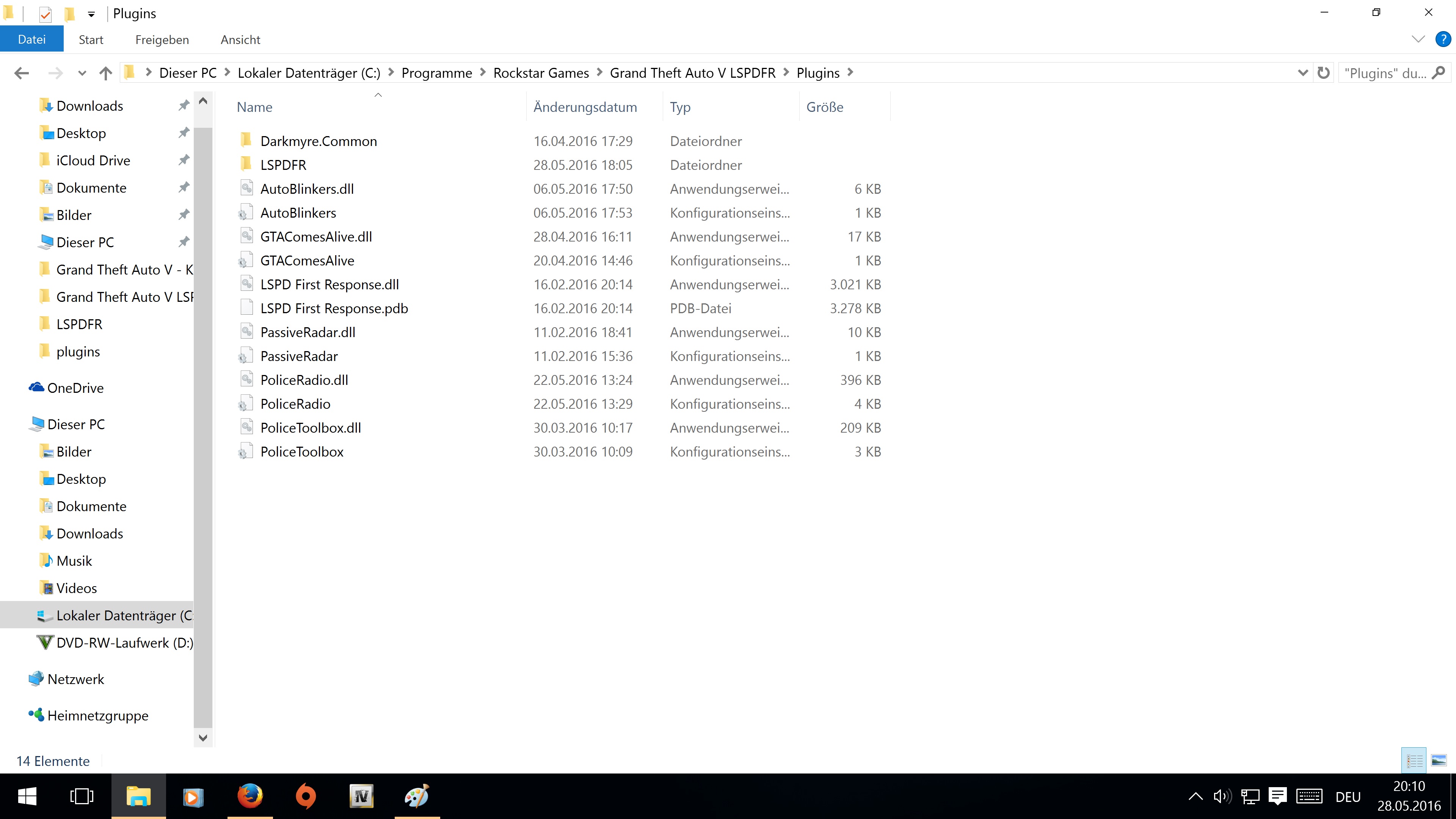The image size is (1456, 819).
Task: Open the Windows Start menu
Action: coord(27,796)
